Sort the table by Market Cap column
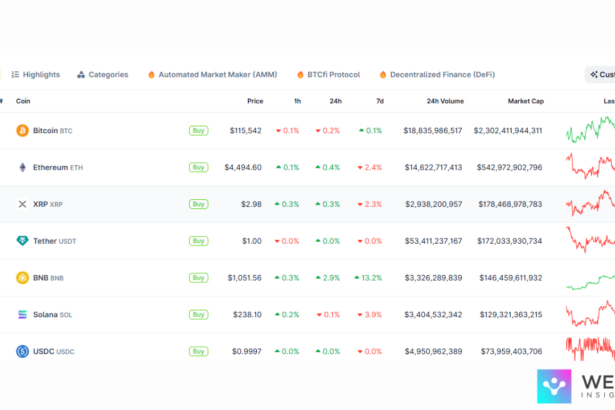The image size is (615, 410). [x=525, y=101]
